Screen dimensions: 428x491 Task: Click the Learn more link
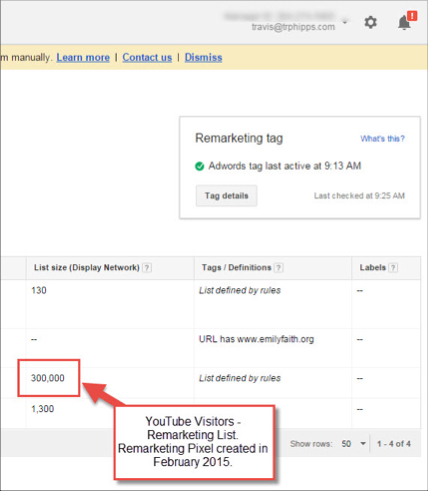(83, 57)
